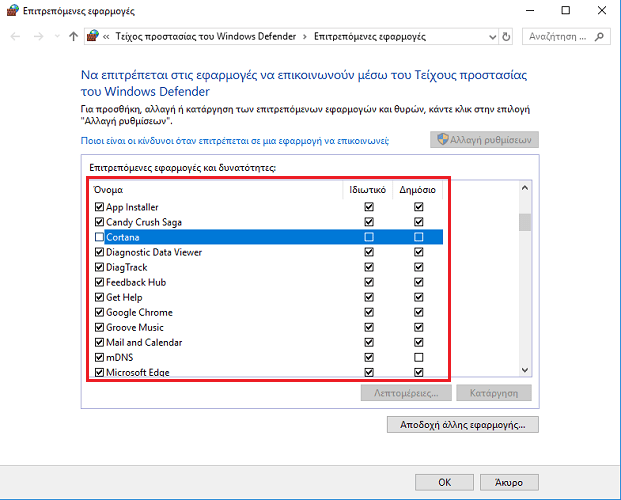Cancel with the Άκυρο button
The image size is (621, 500).
click(509, 482)
